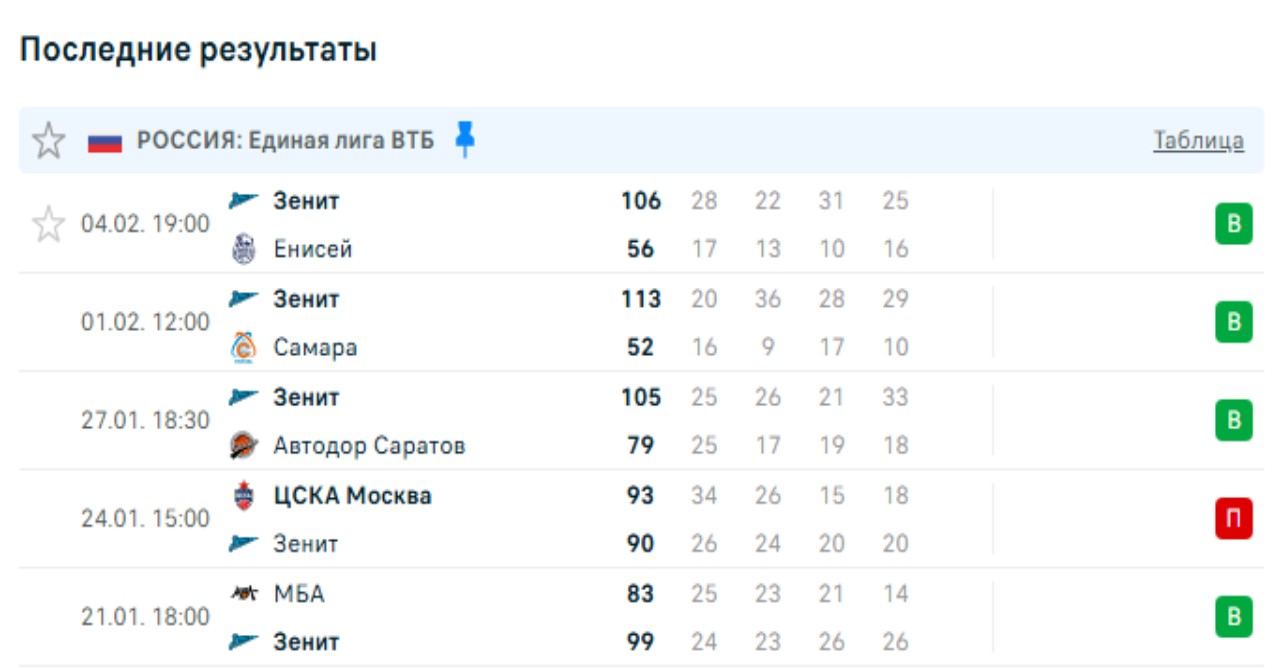Open the match dated 21.01. 18:00

[145, 617]
